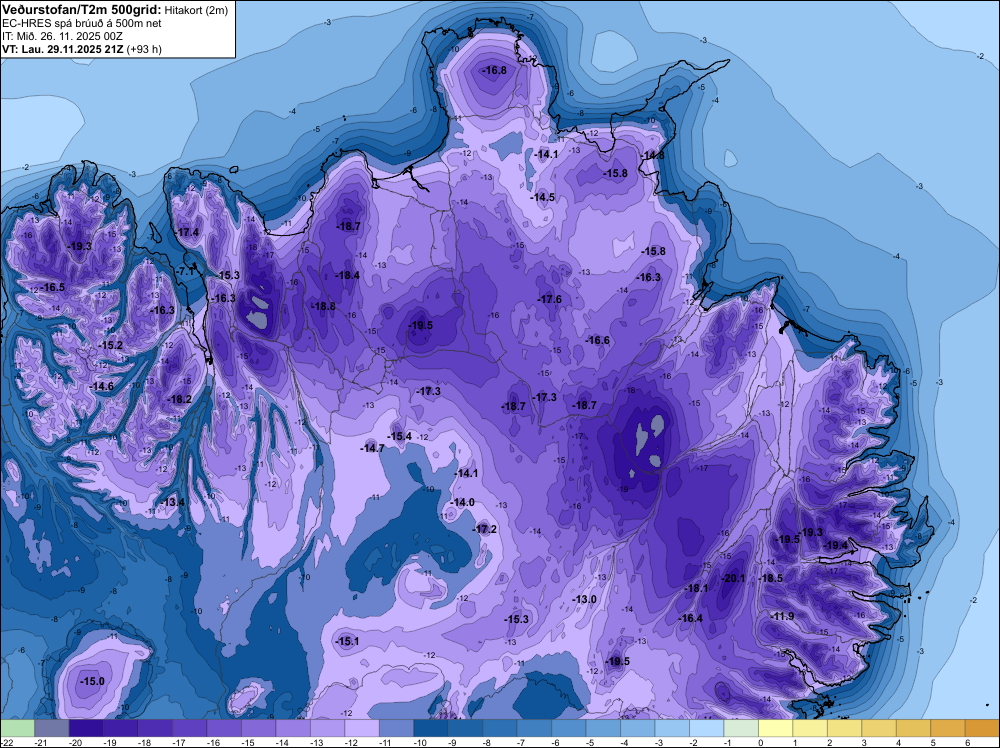The width and height of the screenshot is (1000, 748).
Task: Click the -18.5 temperature label
Action: tap(771, 578)
